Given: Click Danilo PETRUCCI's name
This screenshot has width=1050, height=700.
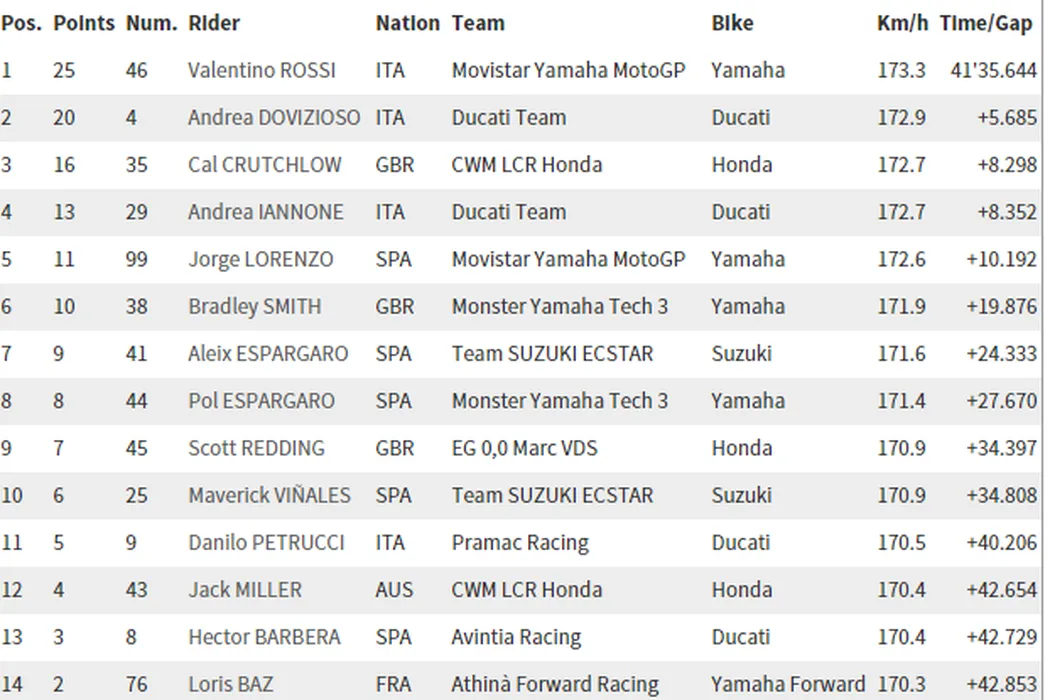Looking at the screenshot, I should point(266,542).
